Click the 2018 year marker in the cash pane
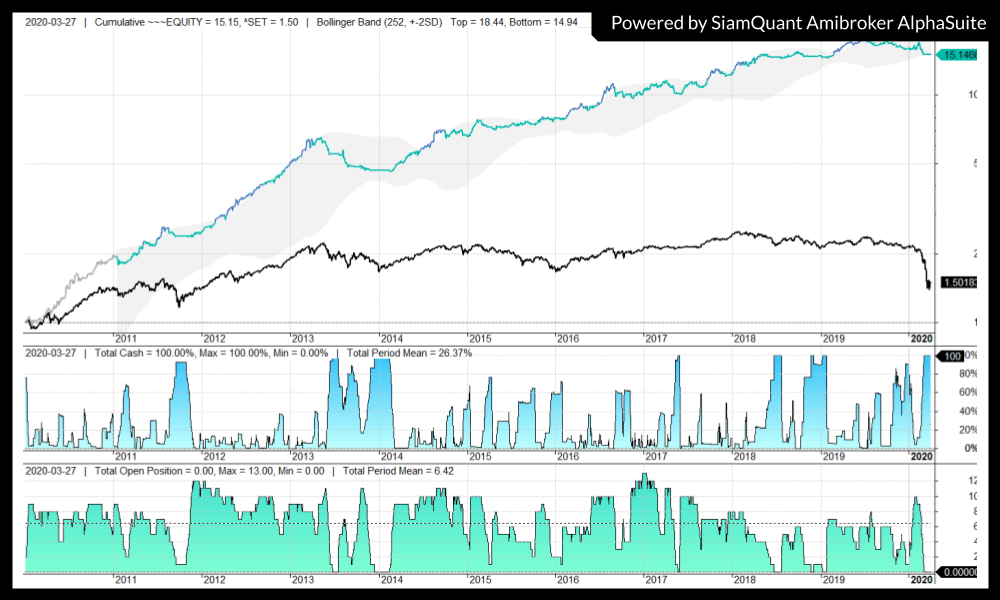Image resolution: width=1000 pixels, height=600 pixels. (745, 456)
